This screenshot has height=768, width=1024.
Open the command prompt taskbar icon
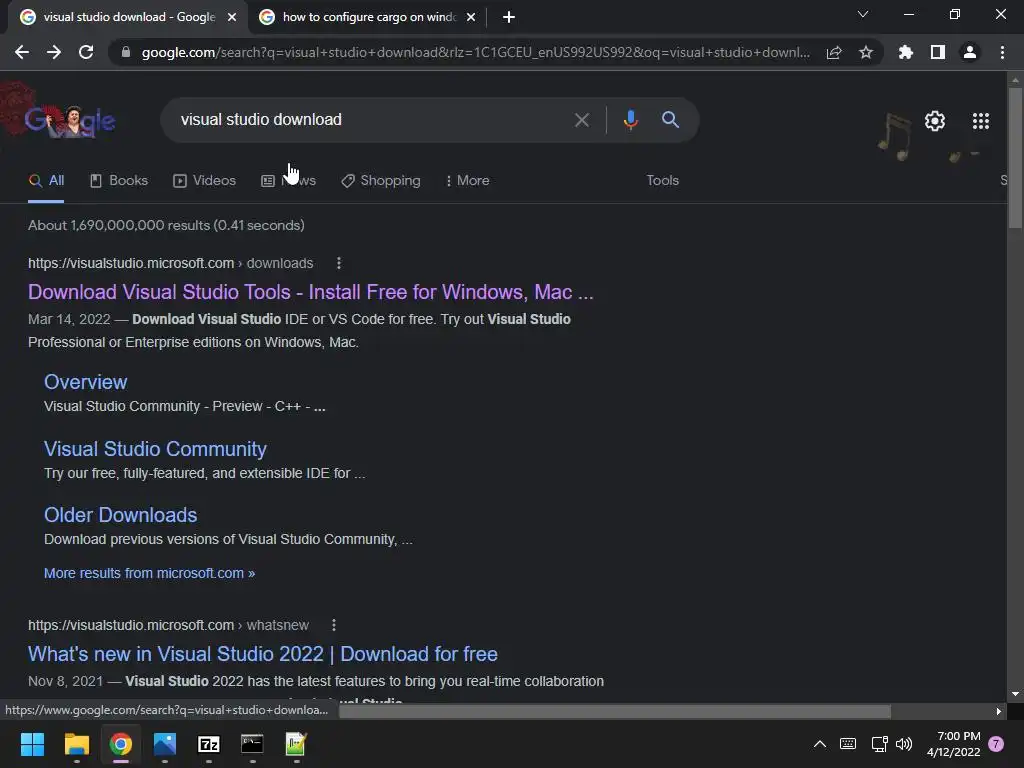click(252, 744)
